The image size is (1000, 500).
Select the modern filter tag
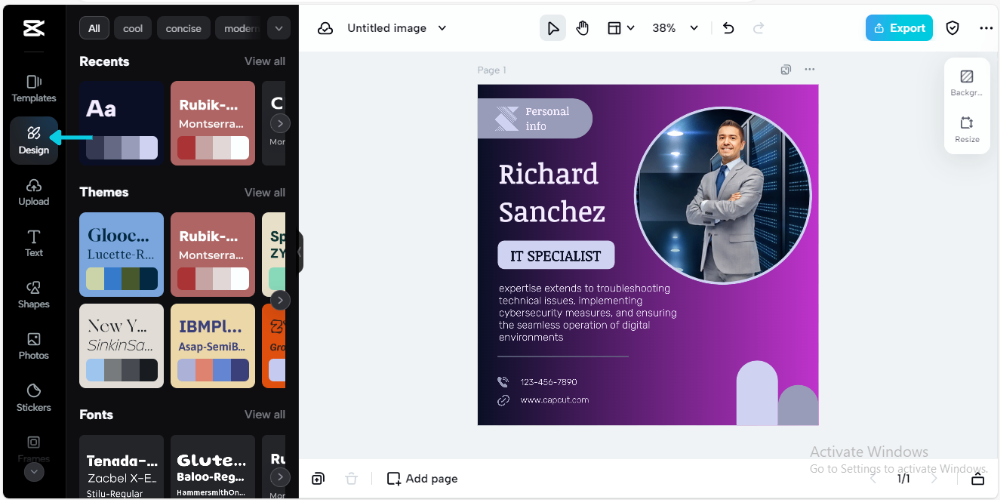[x=240, y=28]
